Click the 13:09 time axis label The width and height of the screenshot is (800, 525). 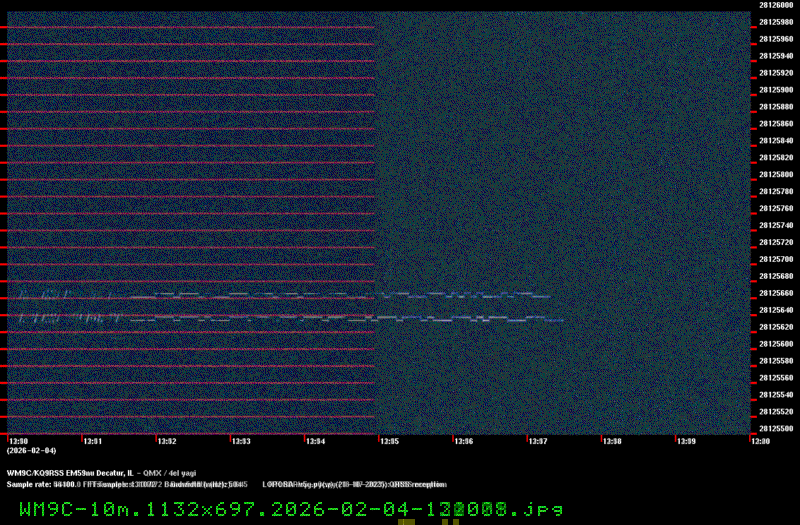pos(685,440)
